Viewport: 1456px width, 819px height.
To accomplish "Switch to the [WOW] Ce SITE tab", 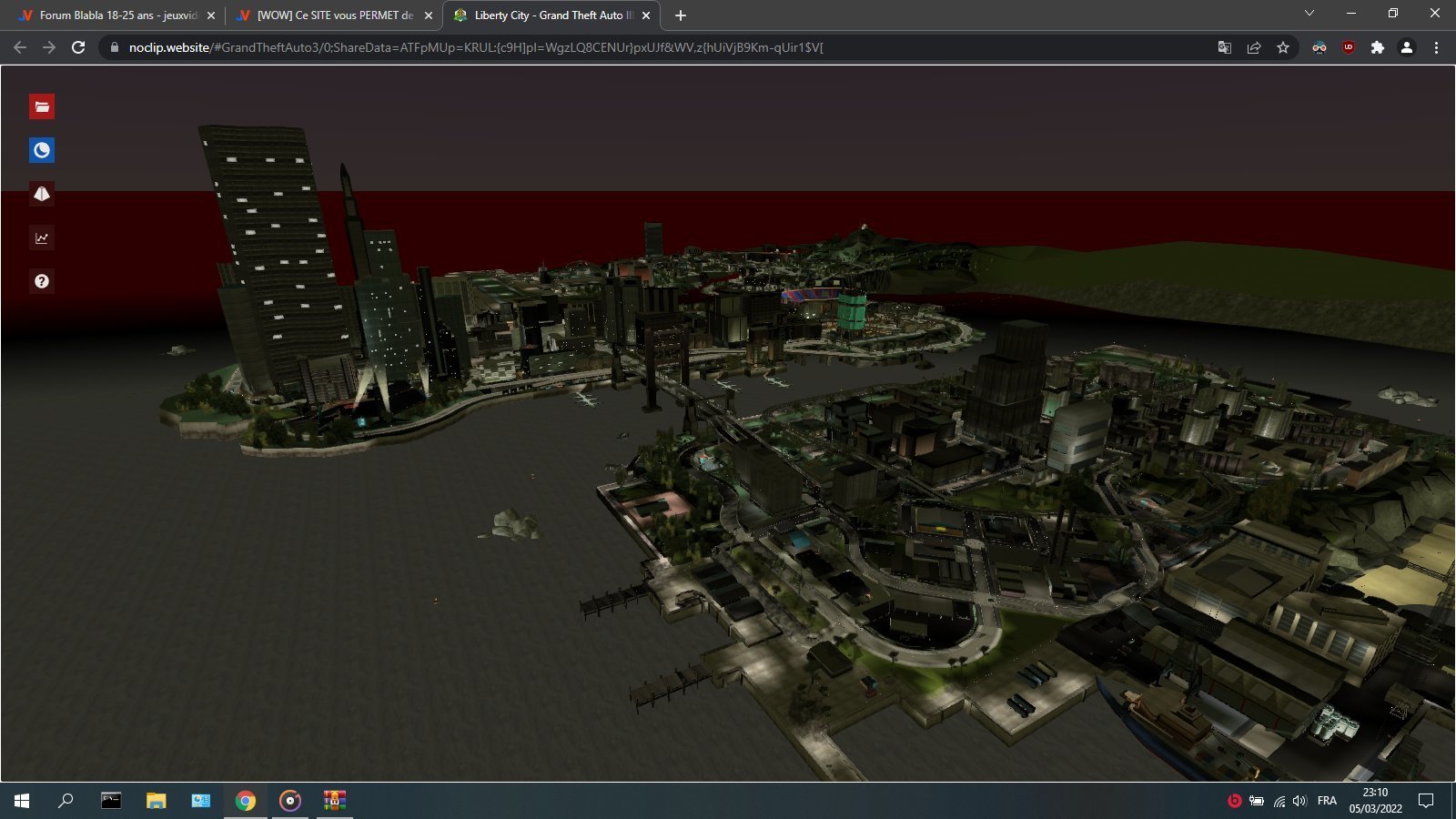I will point(333,15).
